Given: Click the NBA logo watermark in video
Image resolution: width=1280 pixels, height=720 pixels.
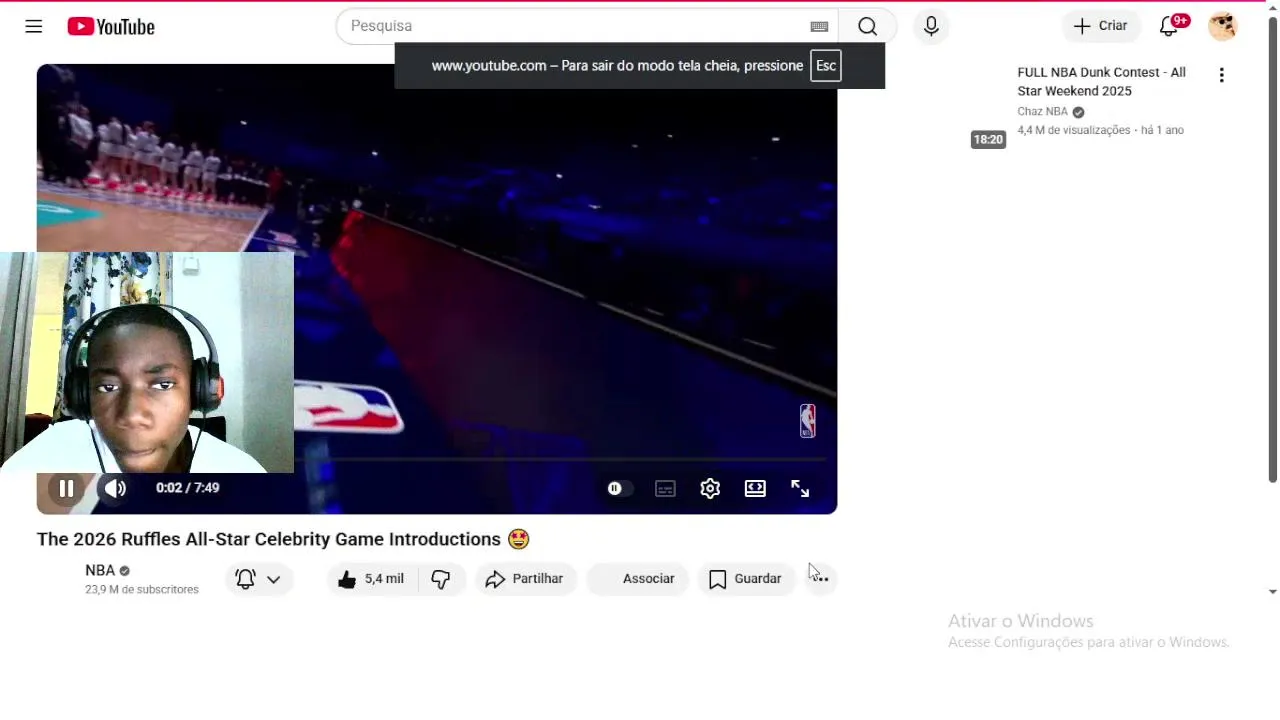Looking at the screenshot, I should pos(807,421).
